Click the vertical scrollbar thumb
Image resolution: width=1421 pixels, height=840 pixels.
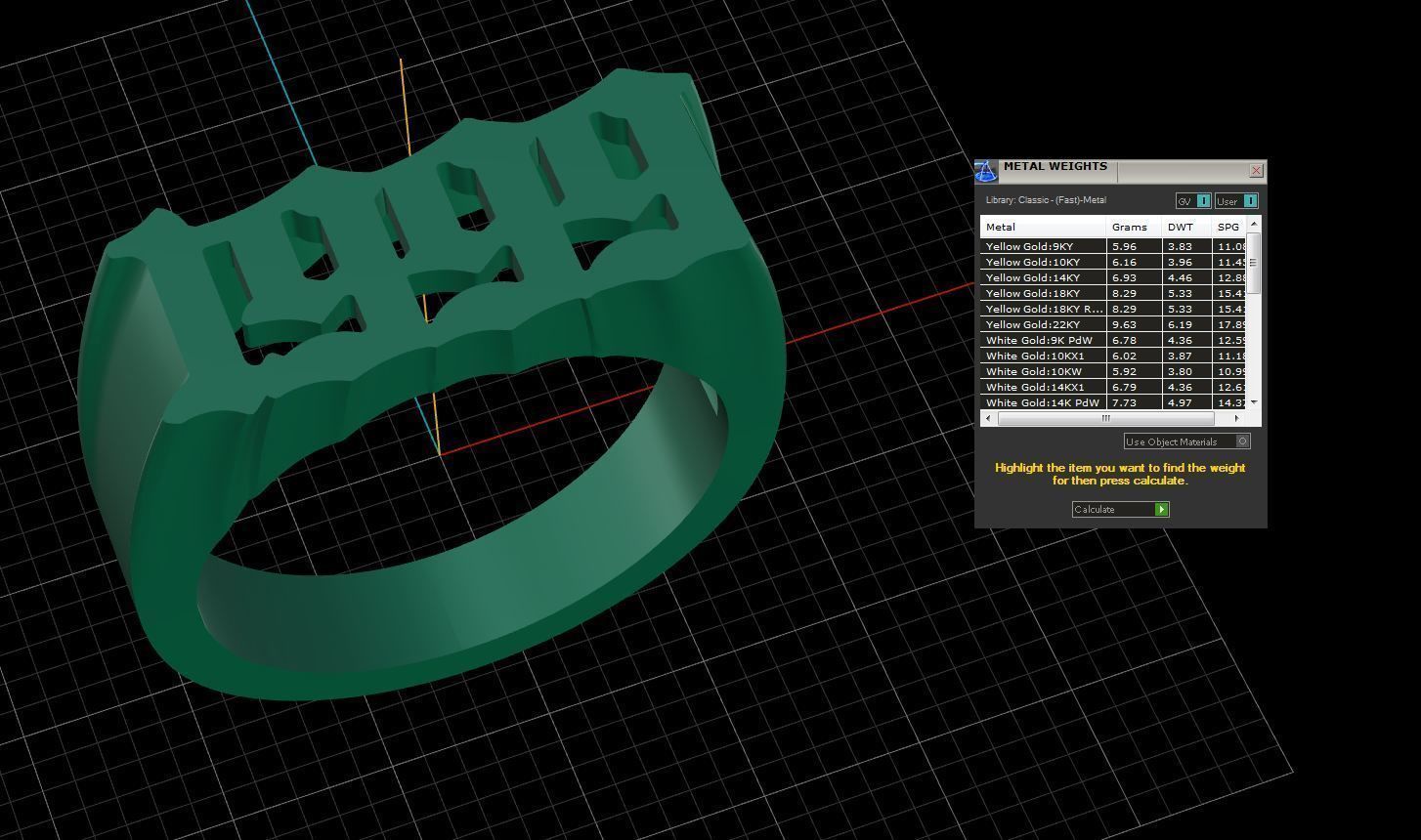[x=1254, y=263]
